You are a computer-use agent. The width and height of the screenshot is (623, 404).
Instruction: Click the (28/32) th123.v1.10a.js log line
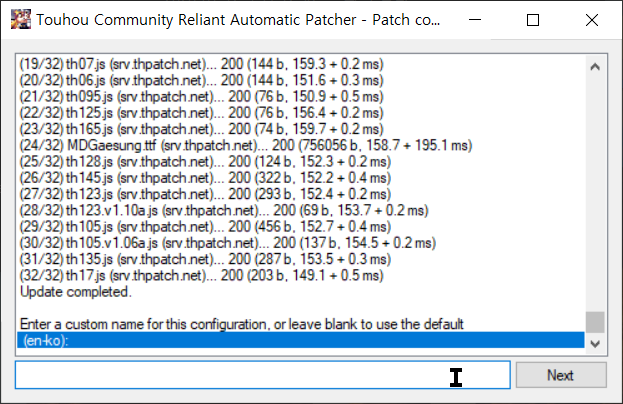224,211
